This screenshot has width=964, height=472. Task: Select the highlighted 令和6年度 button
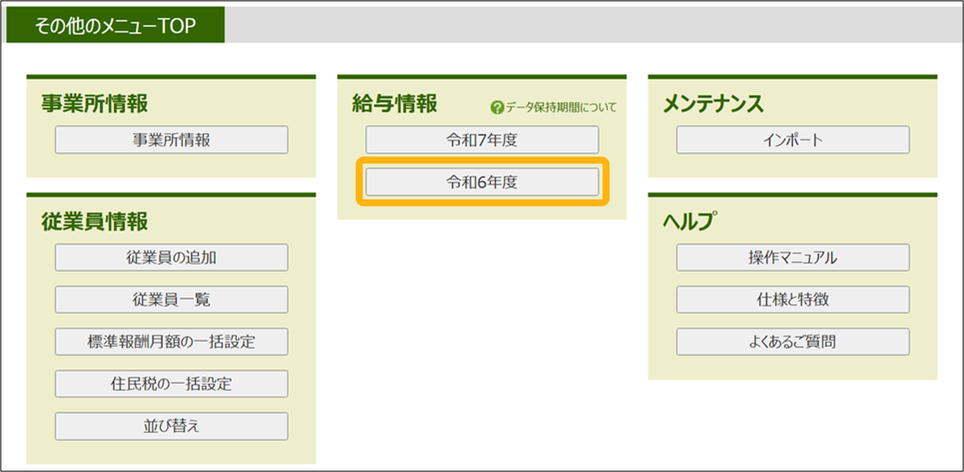(x=482, y=182)
